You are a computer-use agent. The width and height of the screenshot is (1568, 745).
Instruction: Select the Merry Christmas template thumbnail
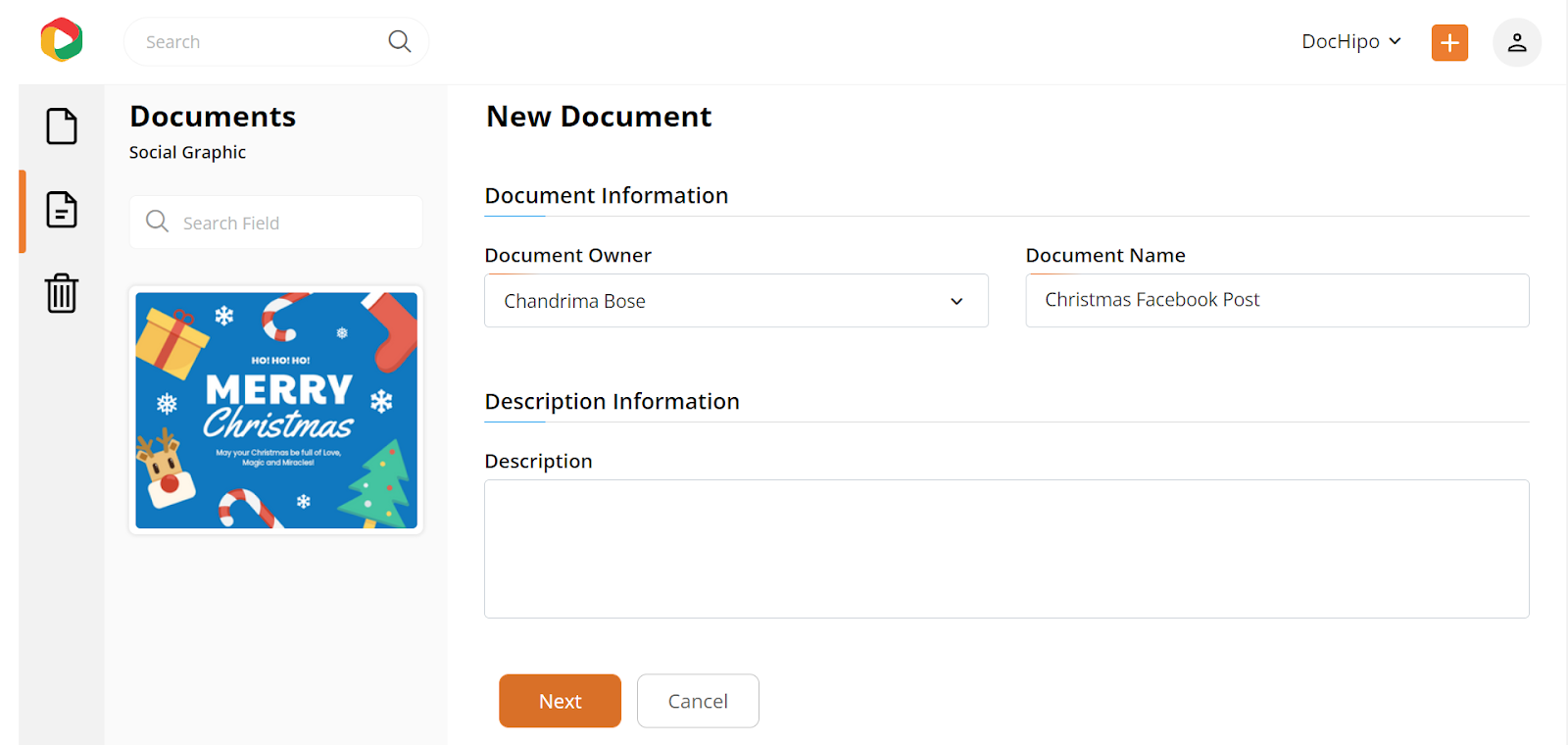pos(276,411)
